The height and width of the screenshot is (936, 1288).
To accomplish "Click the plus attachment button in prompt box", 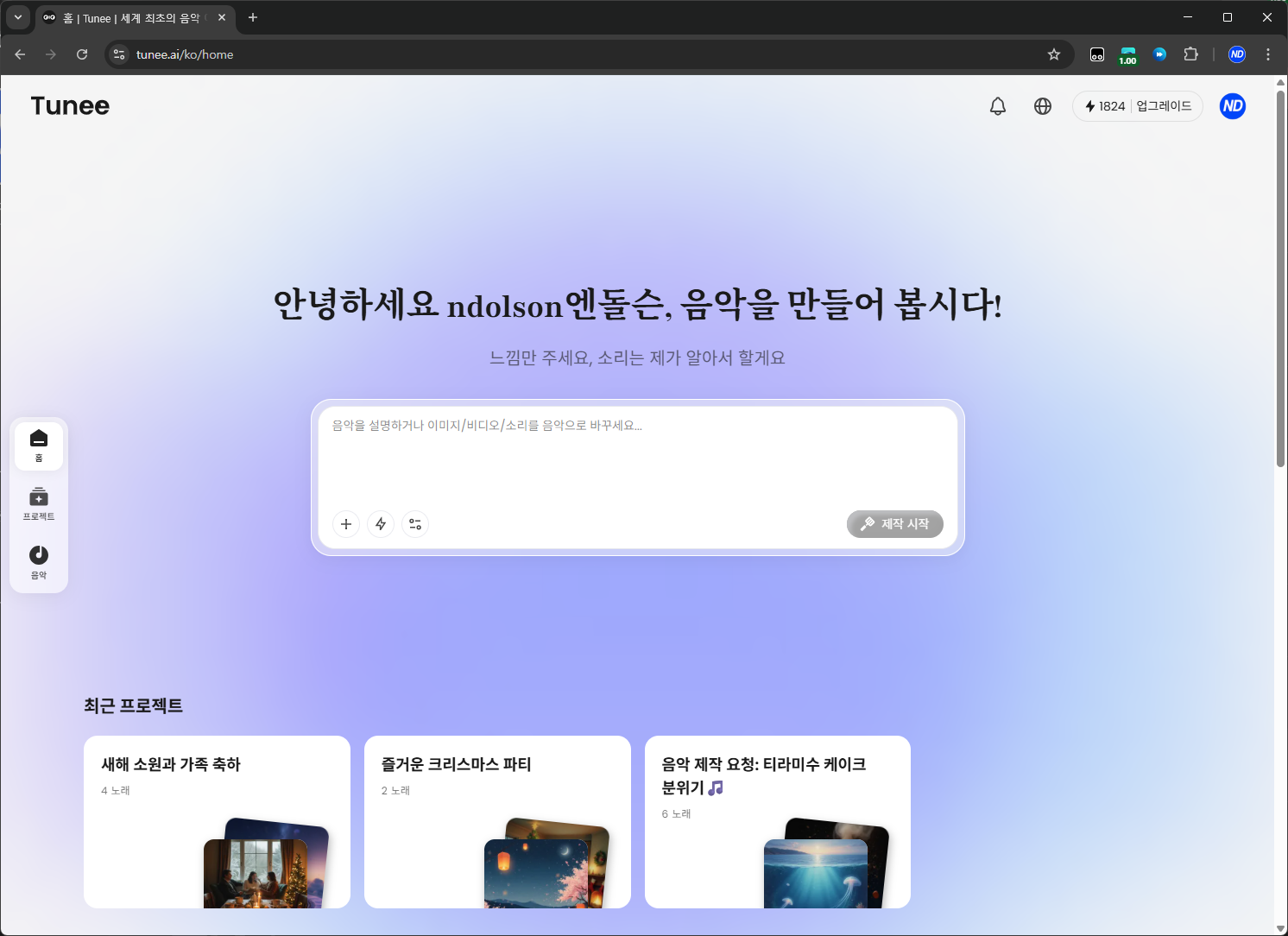I will (346, 524).
